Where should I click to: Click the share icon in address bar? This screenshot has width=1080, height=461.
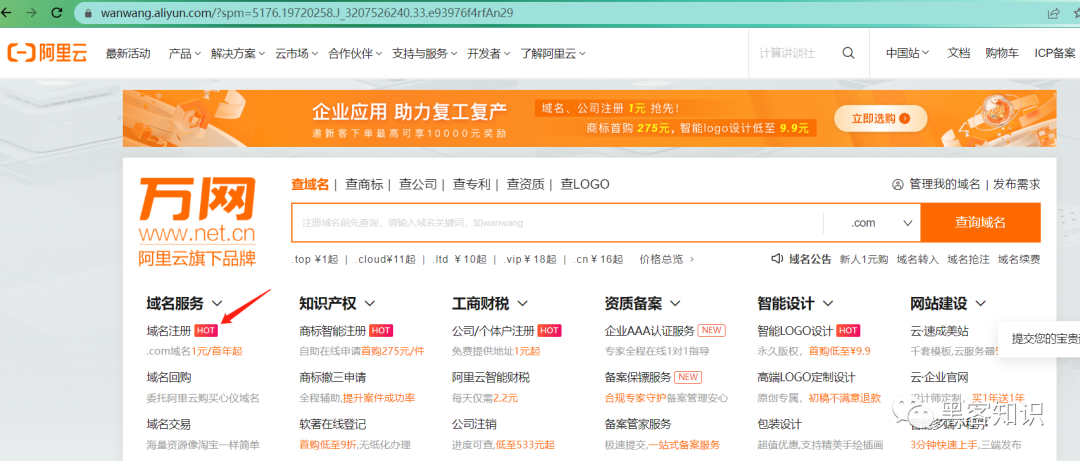click(x=1053, y=13)
